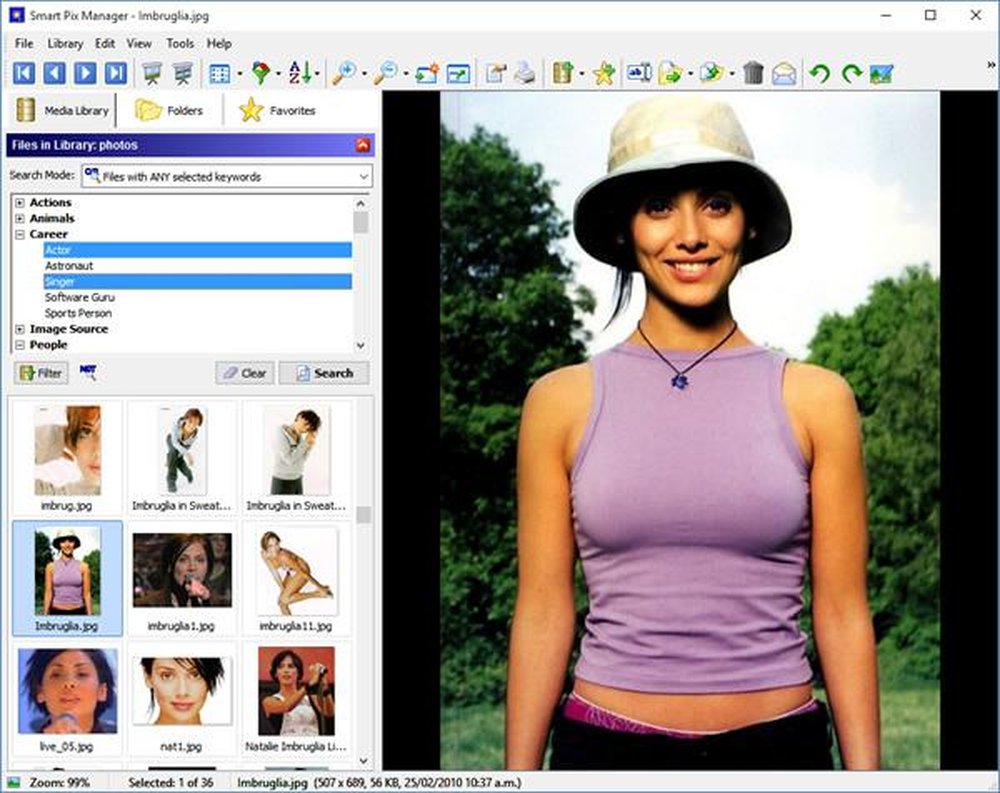Select the nat1.jpg thumbnail
Viewport: 1000px width, 793px height.
pos(181,689)
